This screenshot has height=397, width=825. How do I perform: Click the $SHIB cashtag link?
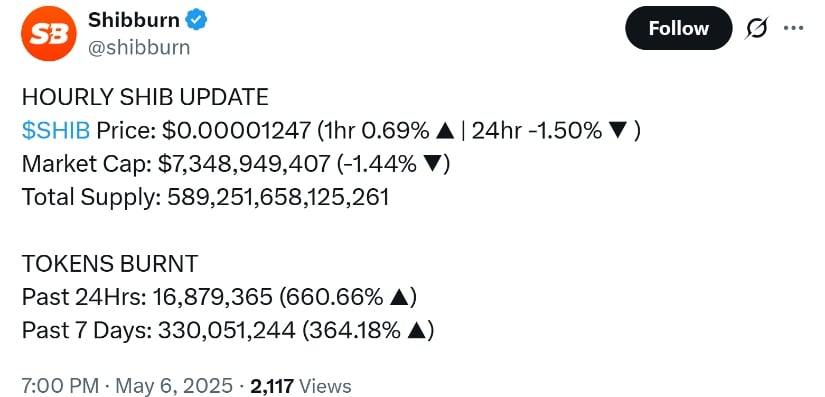56,130
